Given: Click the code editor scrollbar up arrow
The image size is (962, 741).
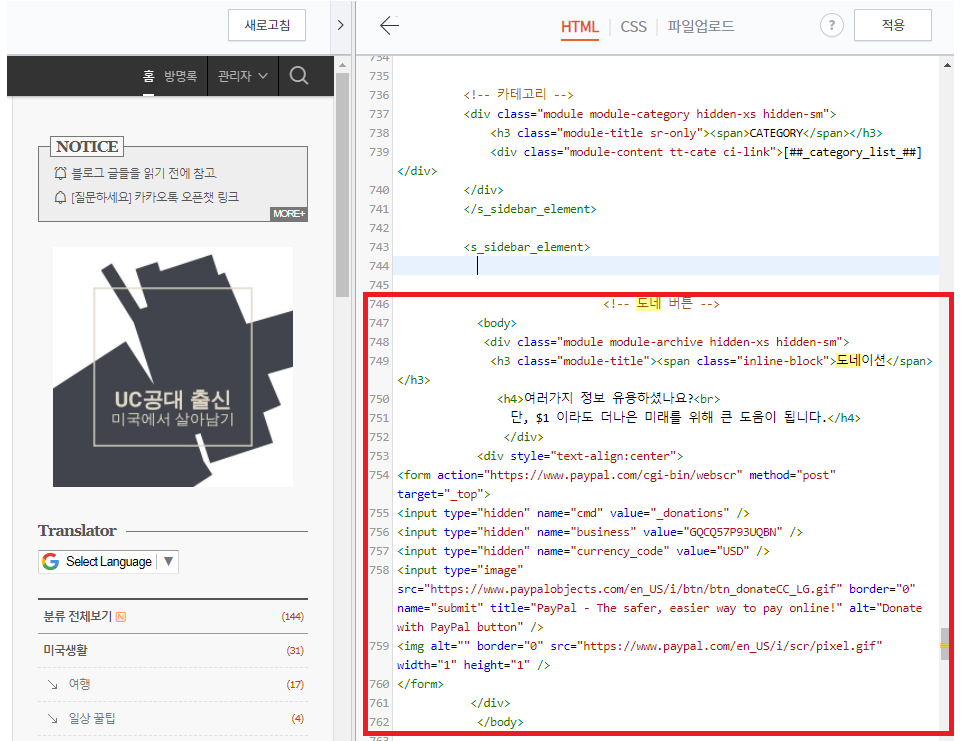Looking at the screenshot, I should 949,64.
